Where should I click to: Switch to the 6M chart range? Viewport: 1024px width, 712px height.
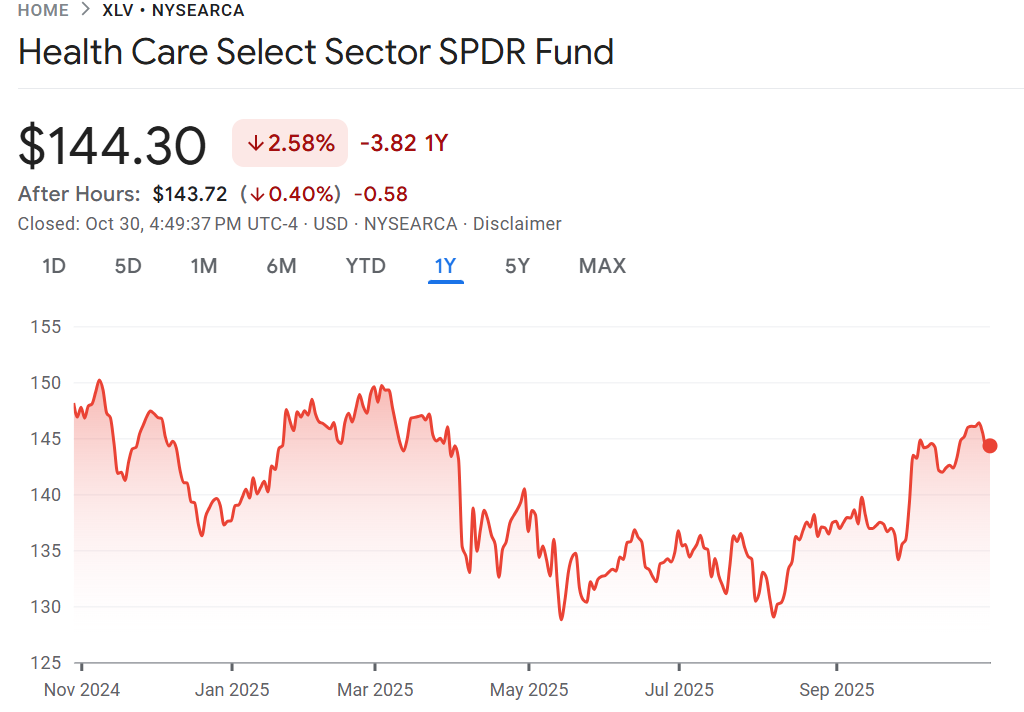[x=281, y=266]
